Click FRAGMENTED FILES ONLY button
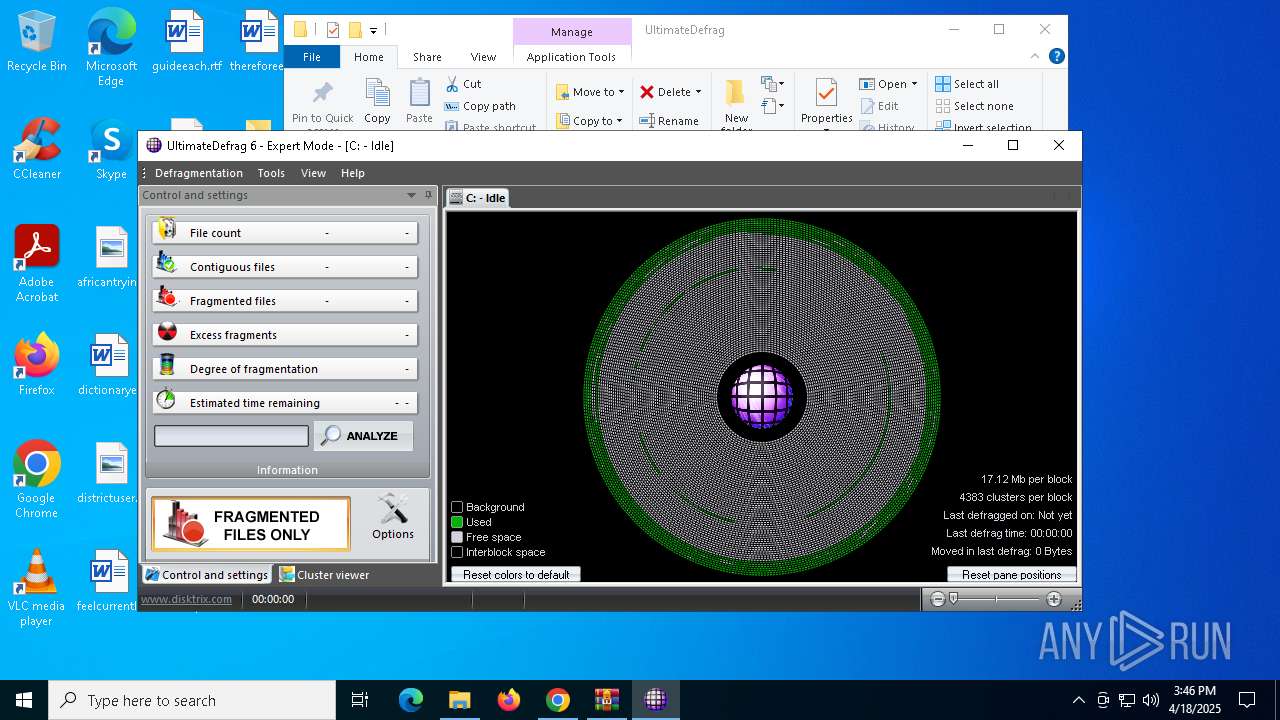 [251, 524]
